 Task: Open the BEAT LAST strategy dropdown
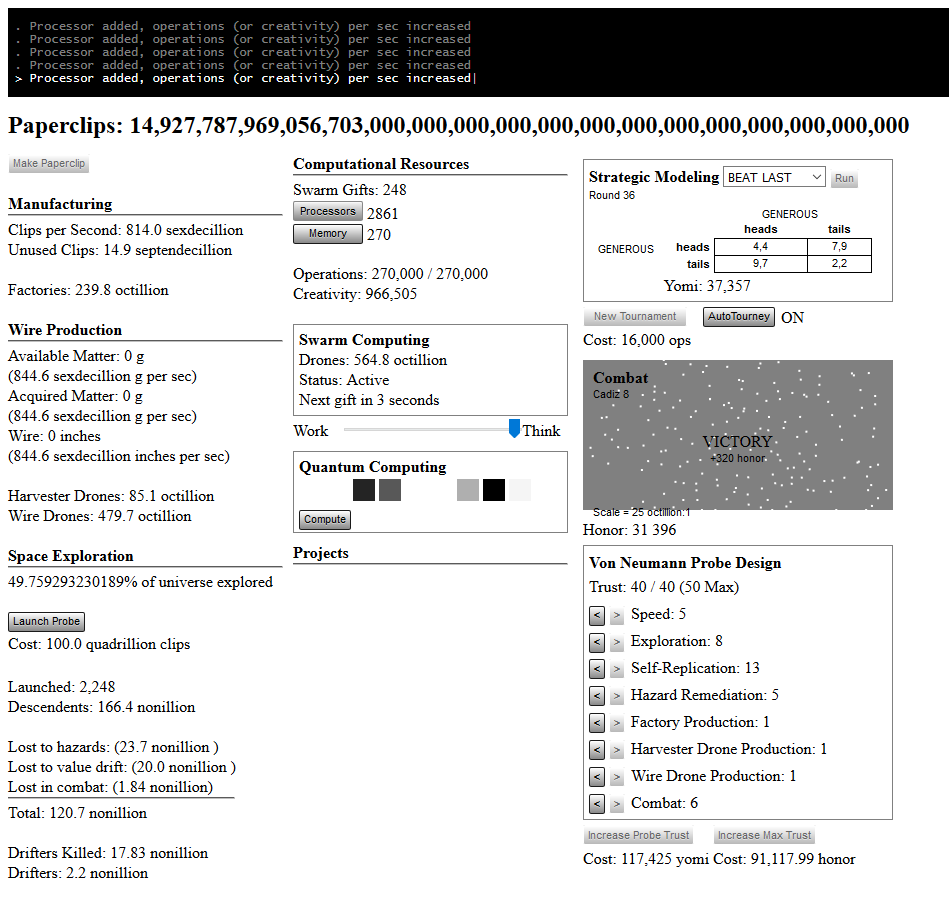pyautogui.click(x=774, y=177)
